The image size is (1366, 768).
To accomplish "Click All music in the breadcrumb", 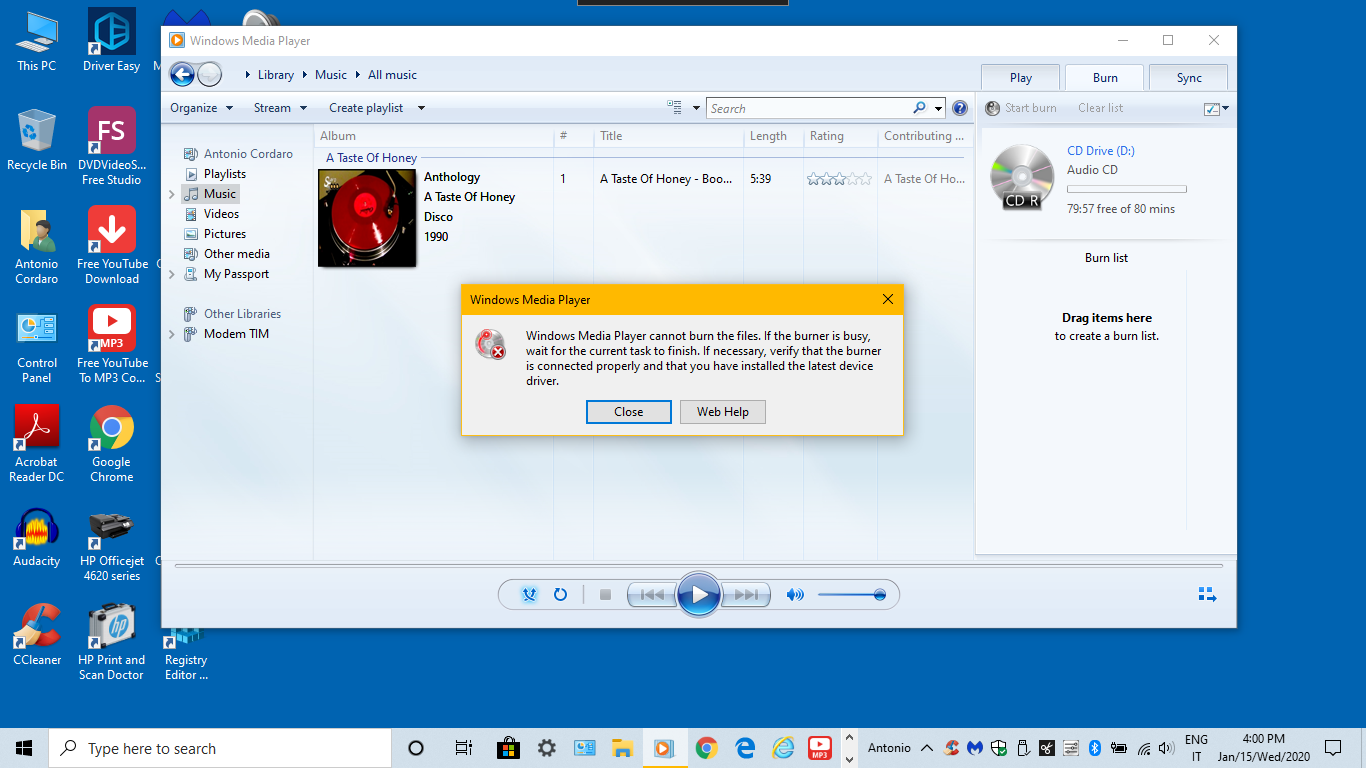I will tap(392, 75).
